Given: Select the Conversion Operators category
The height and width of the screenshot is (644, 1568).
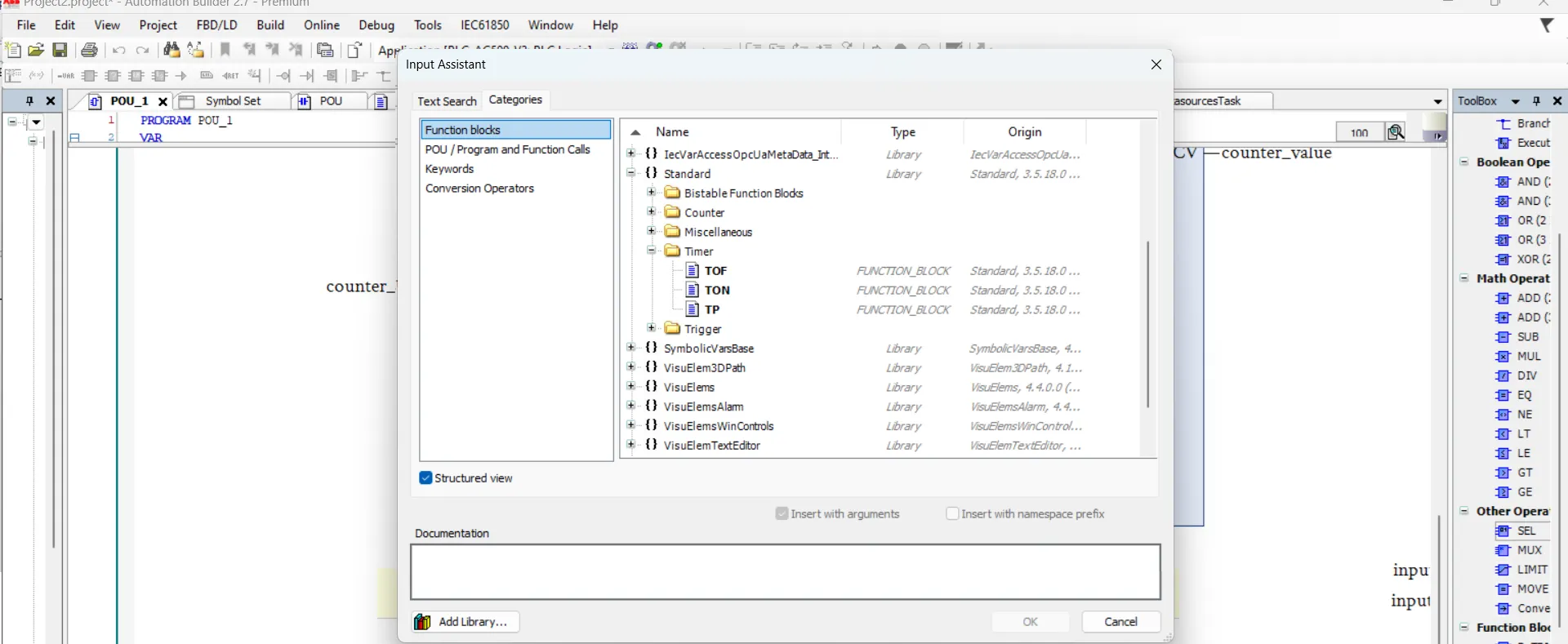Looking at the screenshot, I should (479, 189).
